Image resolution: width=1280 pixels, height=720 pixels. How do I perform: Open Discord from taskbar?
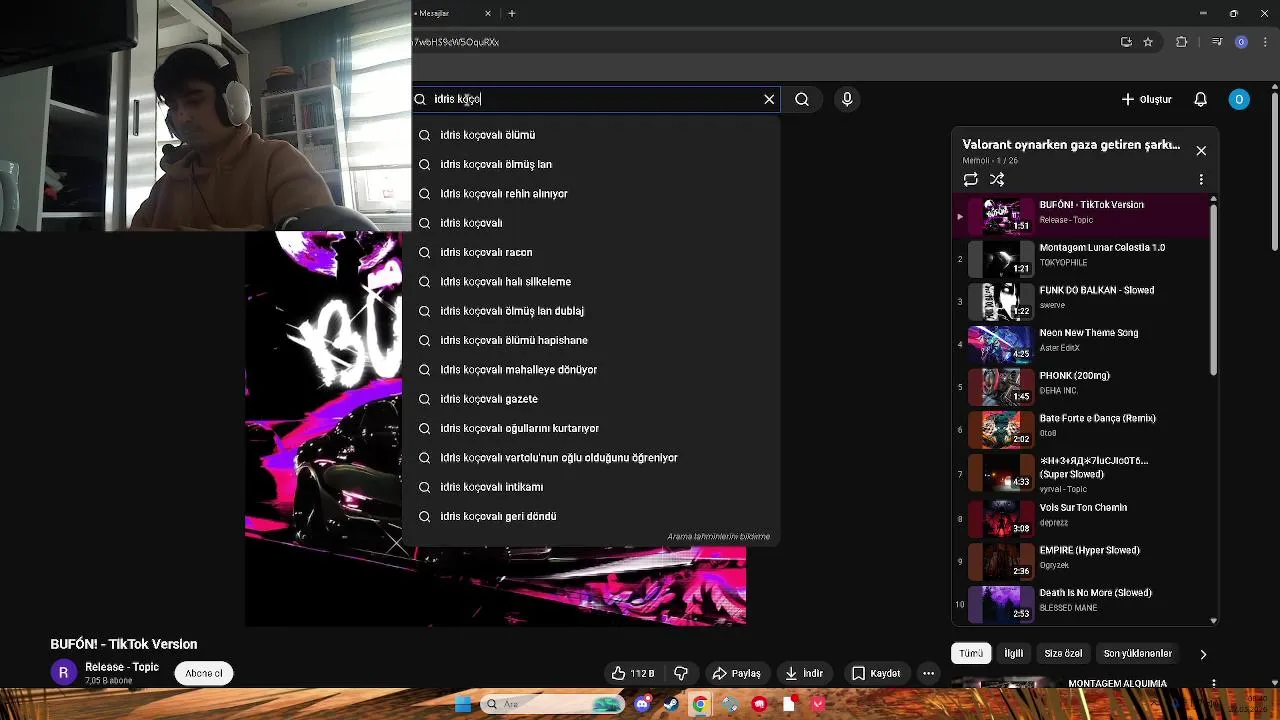(x=642, y=704)
